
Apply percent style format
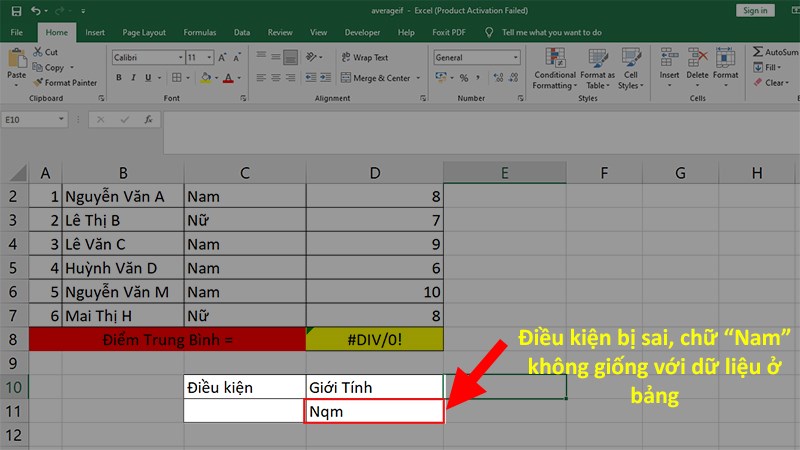[x=464, y=78]
